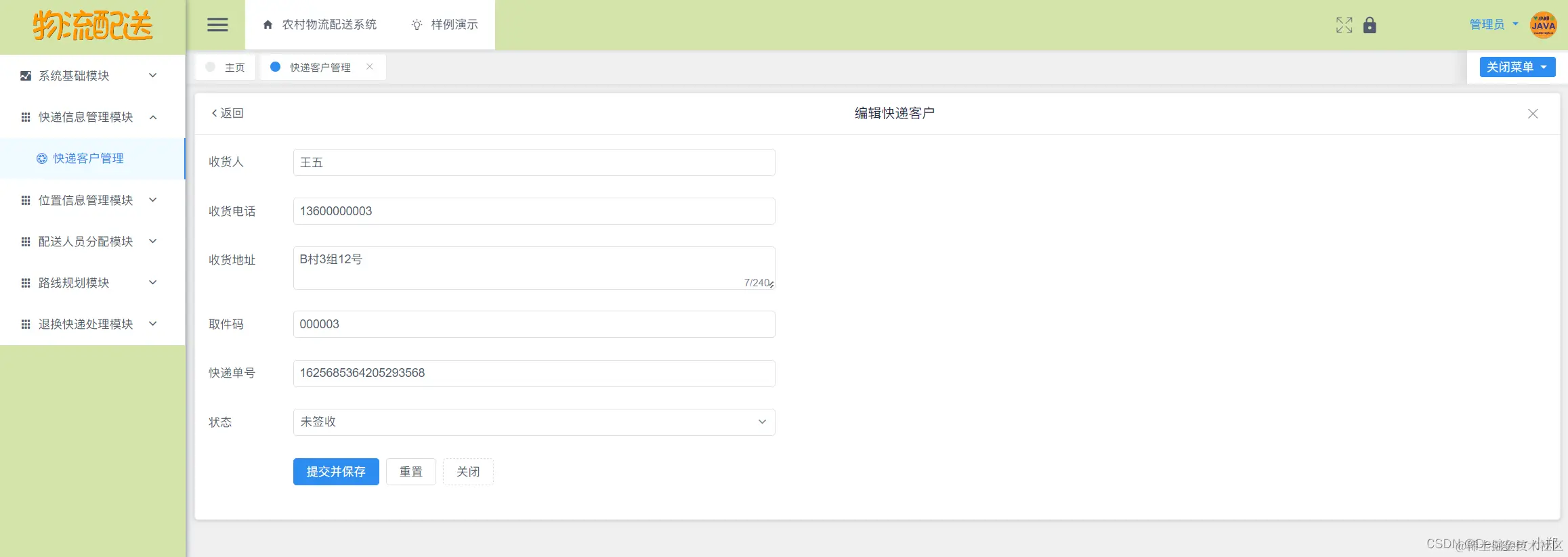Focus the 收货人 field containing 王五
This screenshot has height=557, width=1568.
534,162
